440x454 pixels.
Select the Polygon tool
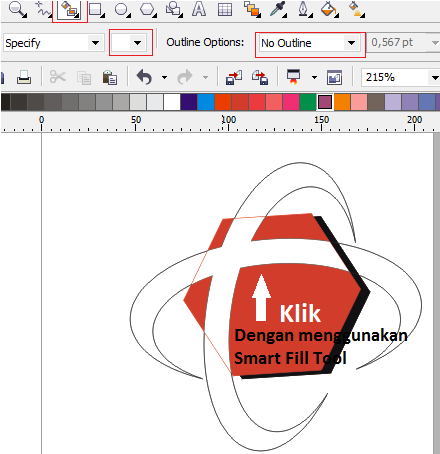tap(148, 9)
